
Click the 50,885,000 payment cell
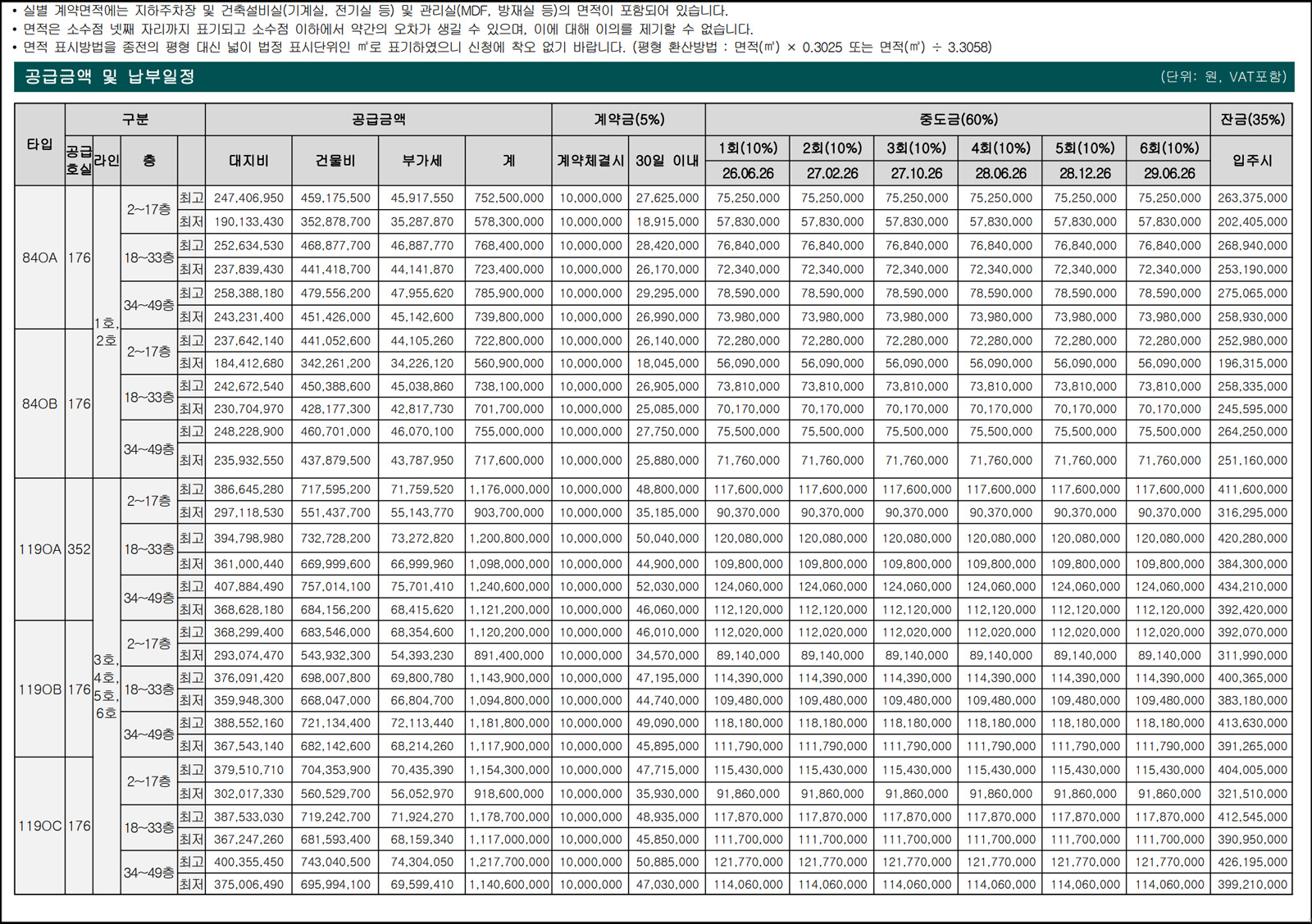click(x=667, y=863)
